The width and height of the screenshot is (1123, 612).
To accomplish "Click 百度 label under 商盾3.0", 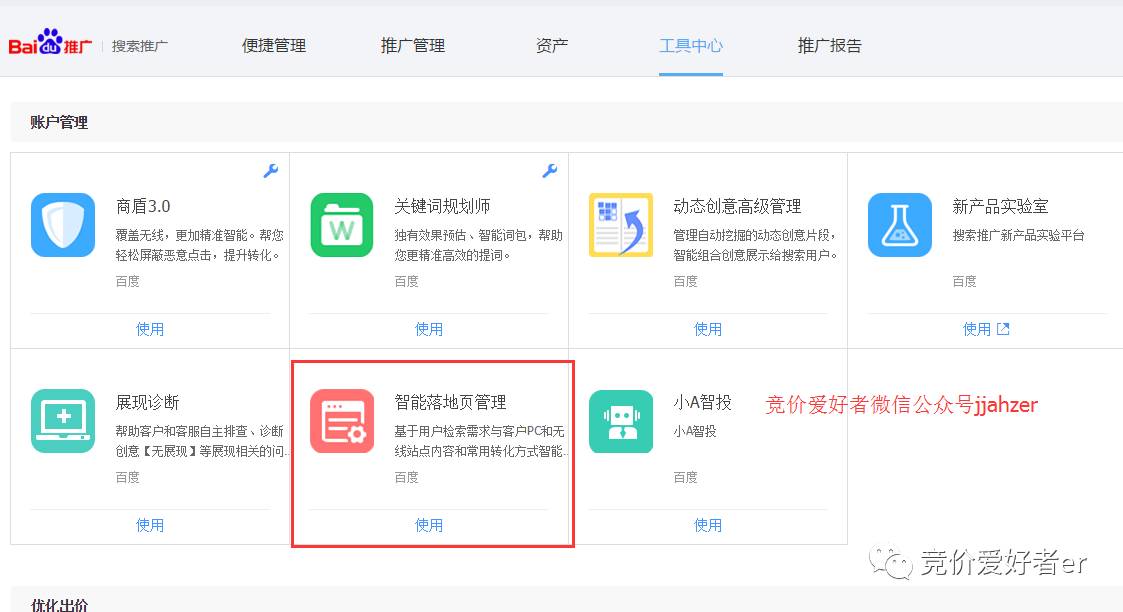I will tap(127, 281).
